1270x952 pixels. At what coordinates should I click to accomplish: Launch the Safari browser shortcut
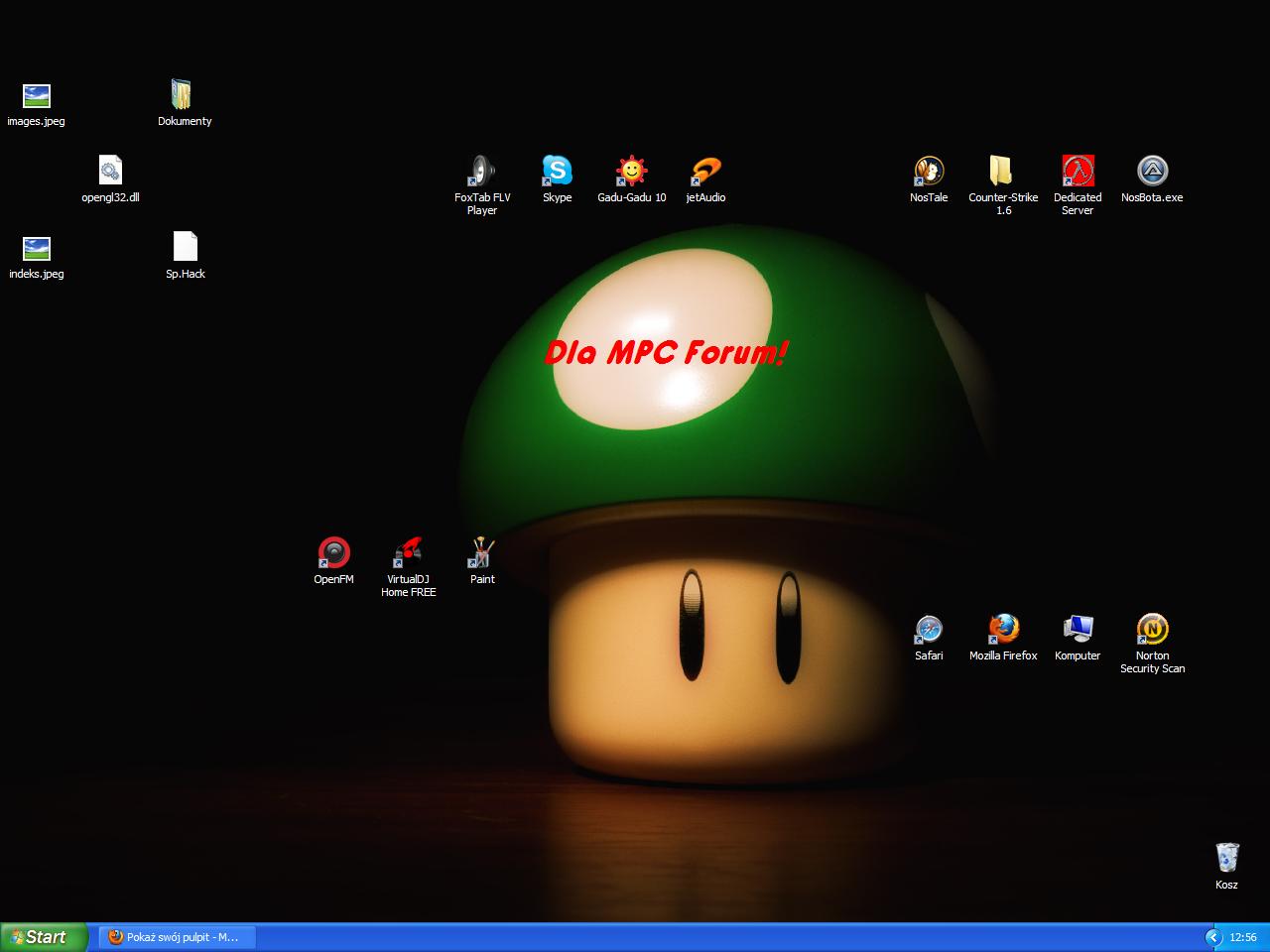[929, 629]
